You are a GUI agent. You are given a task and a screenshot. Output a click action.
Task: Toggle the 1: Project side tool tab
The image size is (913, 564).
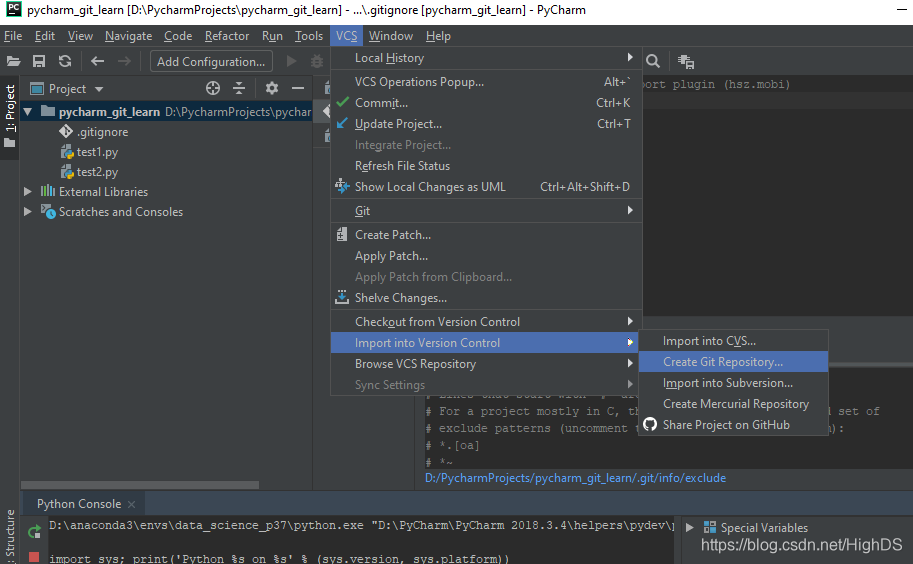pos(10,116)
